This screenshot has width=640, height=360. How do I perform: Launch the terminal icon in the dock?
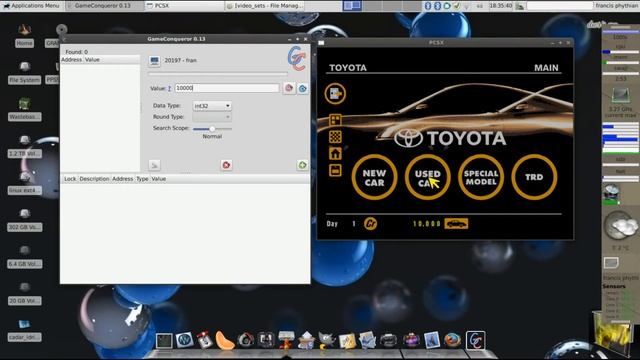point(164,341)
